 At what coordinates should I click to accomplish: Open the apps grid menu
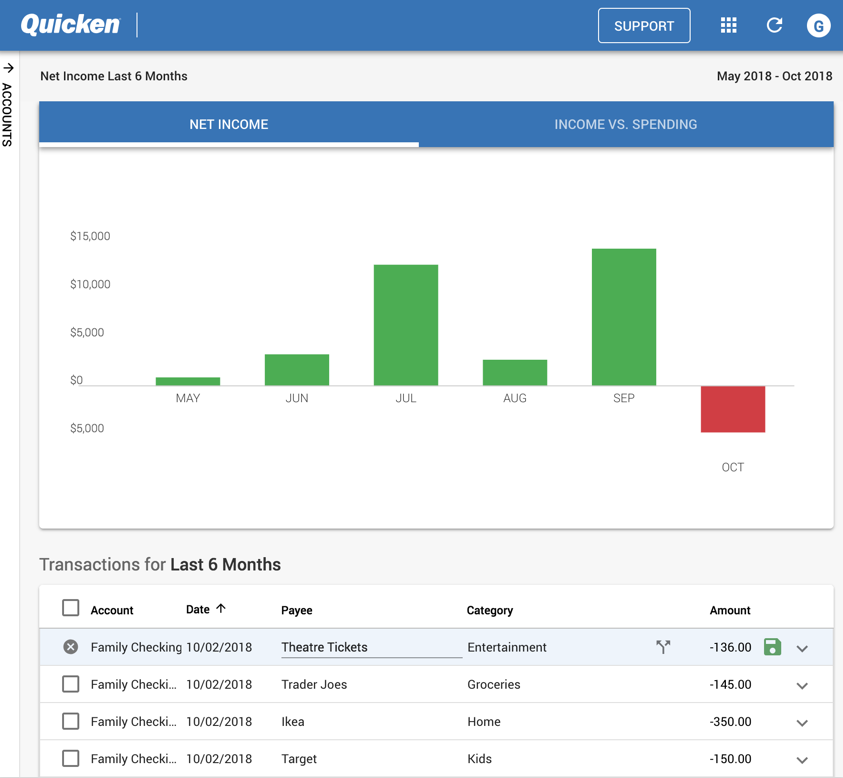tap(729, 25)
